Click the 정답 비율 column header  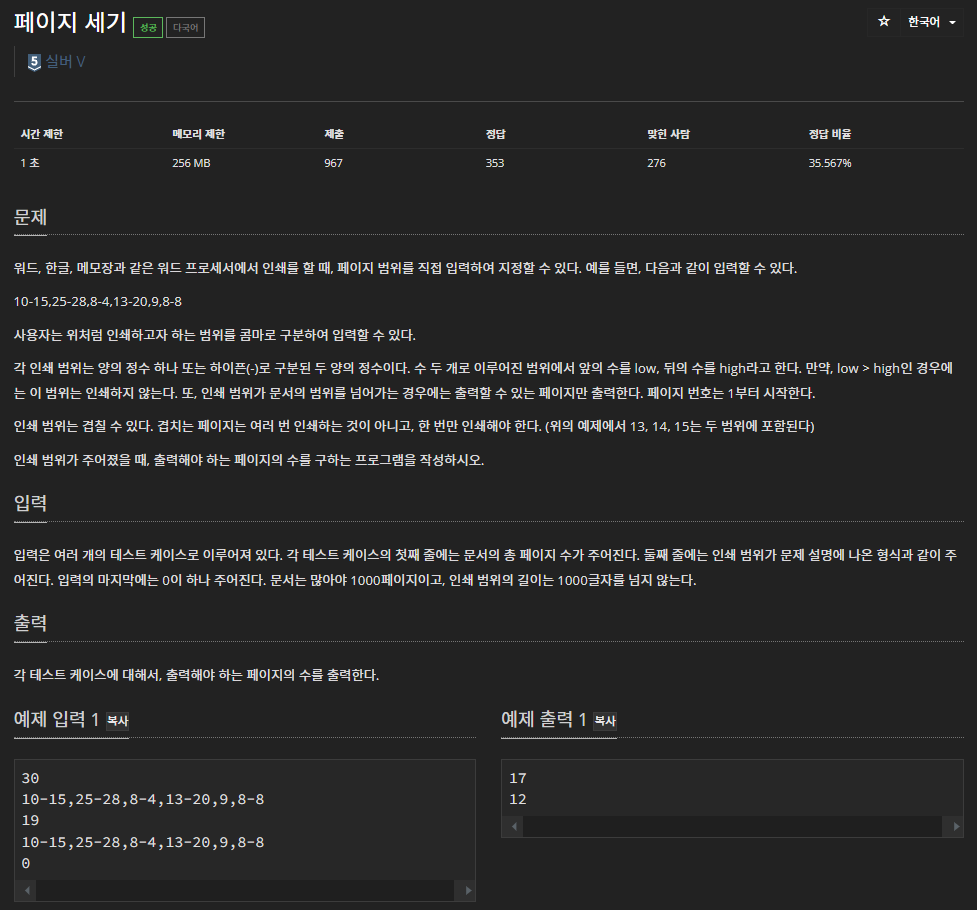829,134
